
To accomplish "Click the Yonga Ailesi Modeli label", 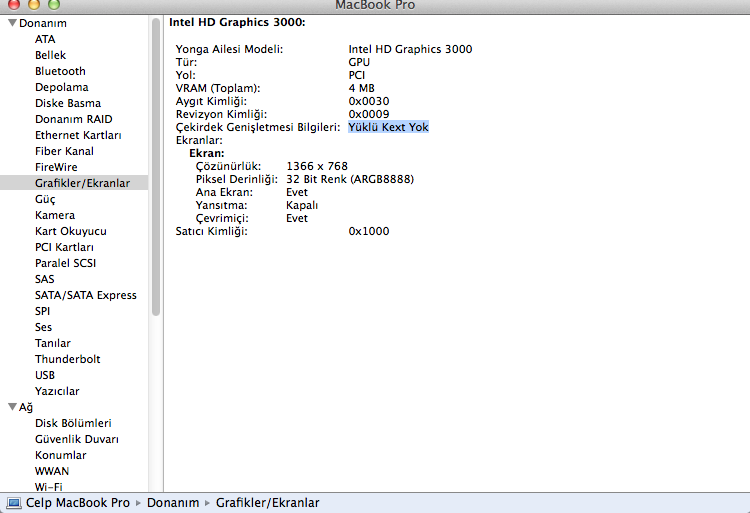I will (x=229, y=49).
